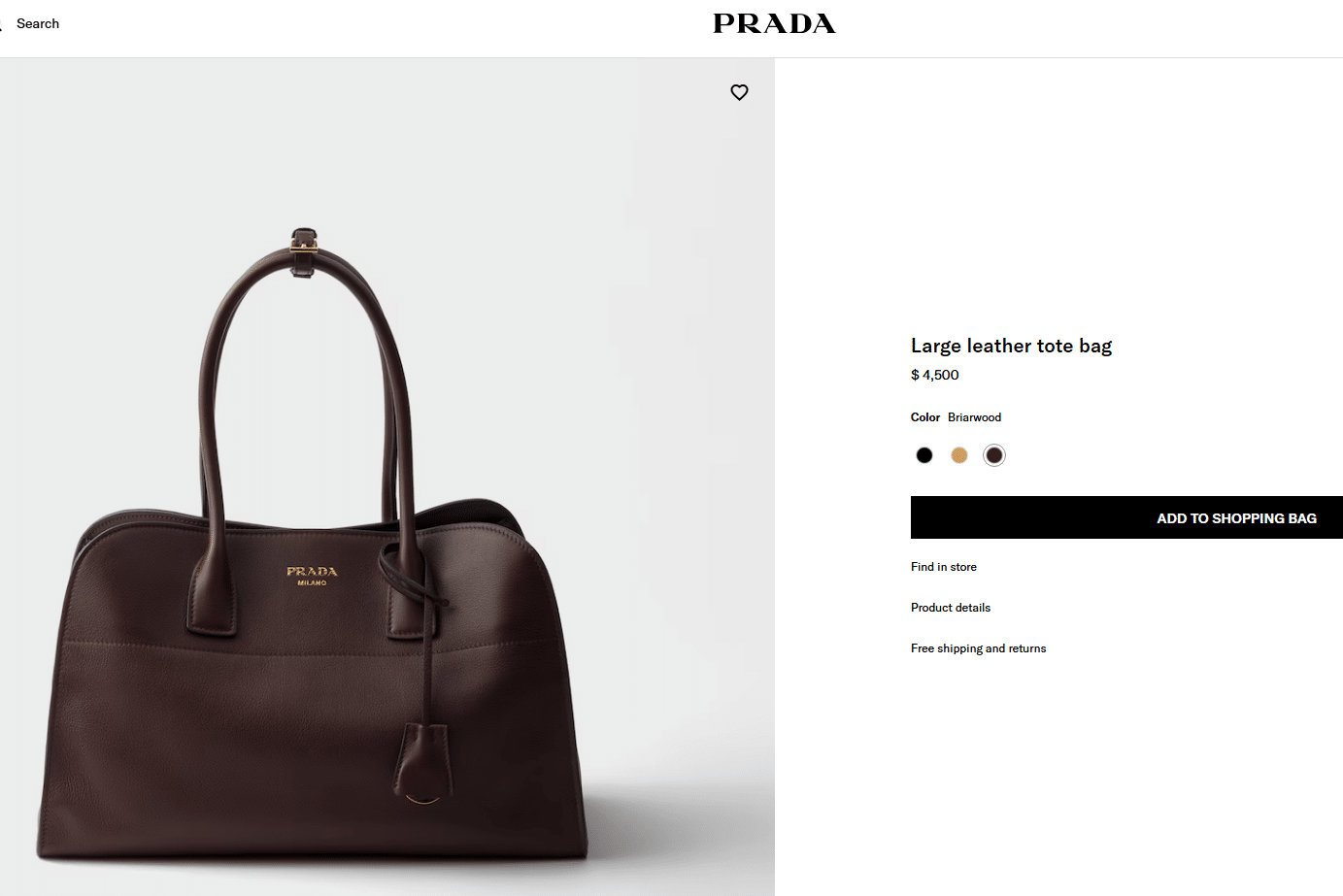Expand the Product details section
This screenshot has height=896, width=1343.
pos(951,608)
